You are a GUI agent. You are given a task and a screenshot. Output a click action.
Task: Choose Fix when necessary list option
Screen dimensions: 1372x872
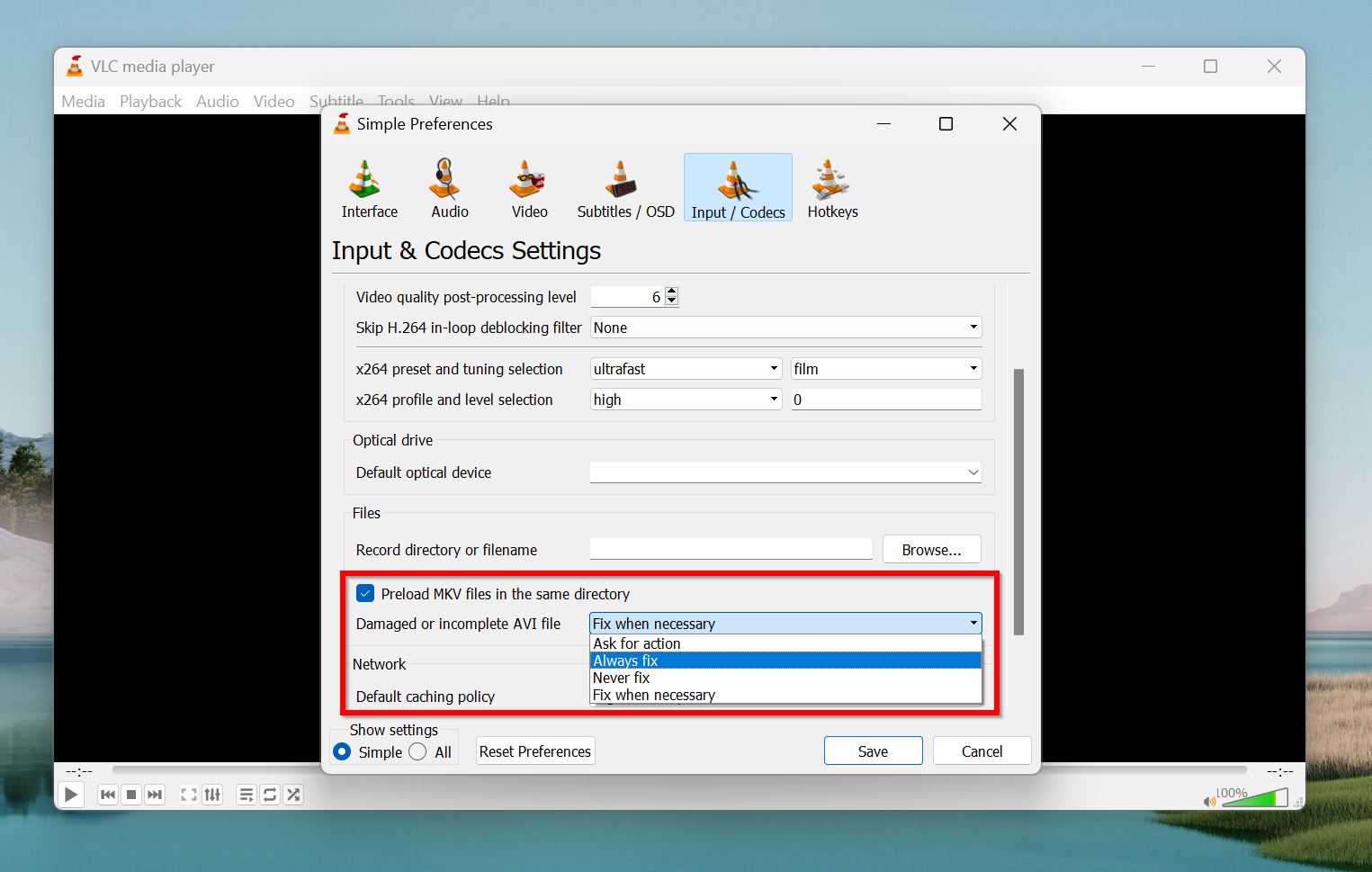(785, 695)
